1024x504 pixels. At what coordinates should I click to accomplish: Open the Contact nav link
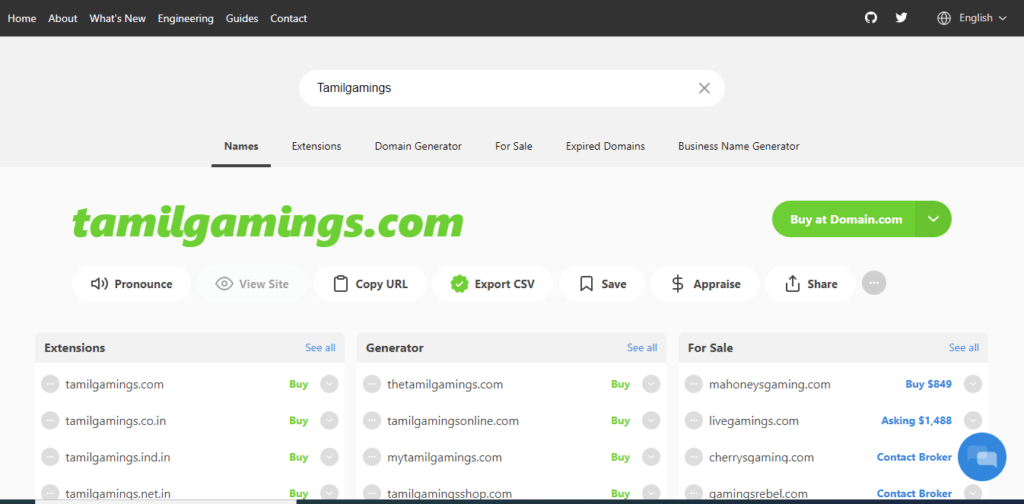coord(289,18)
